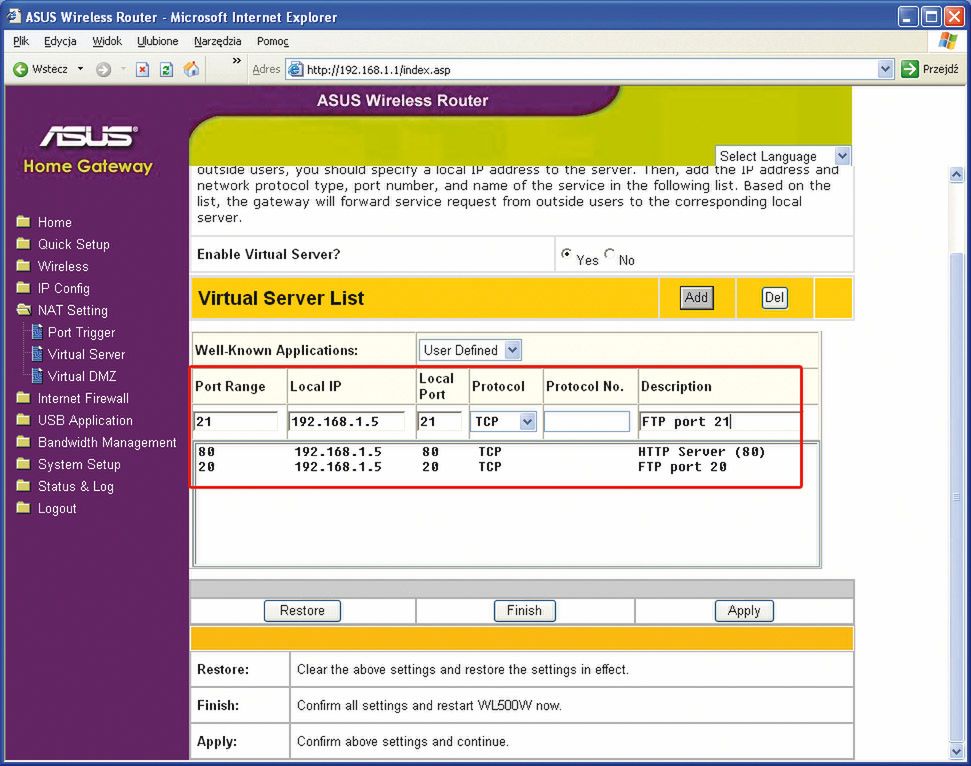Click the Windows flag logo

point(948,41)
